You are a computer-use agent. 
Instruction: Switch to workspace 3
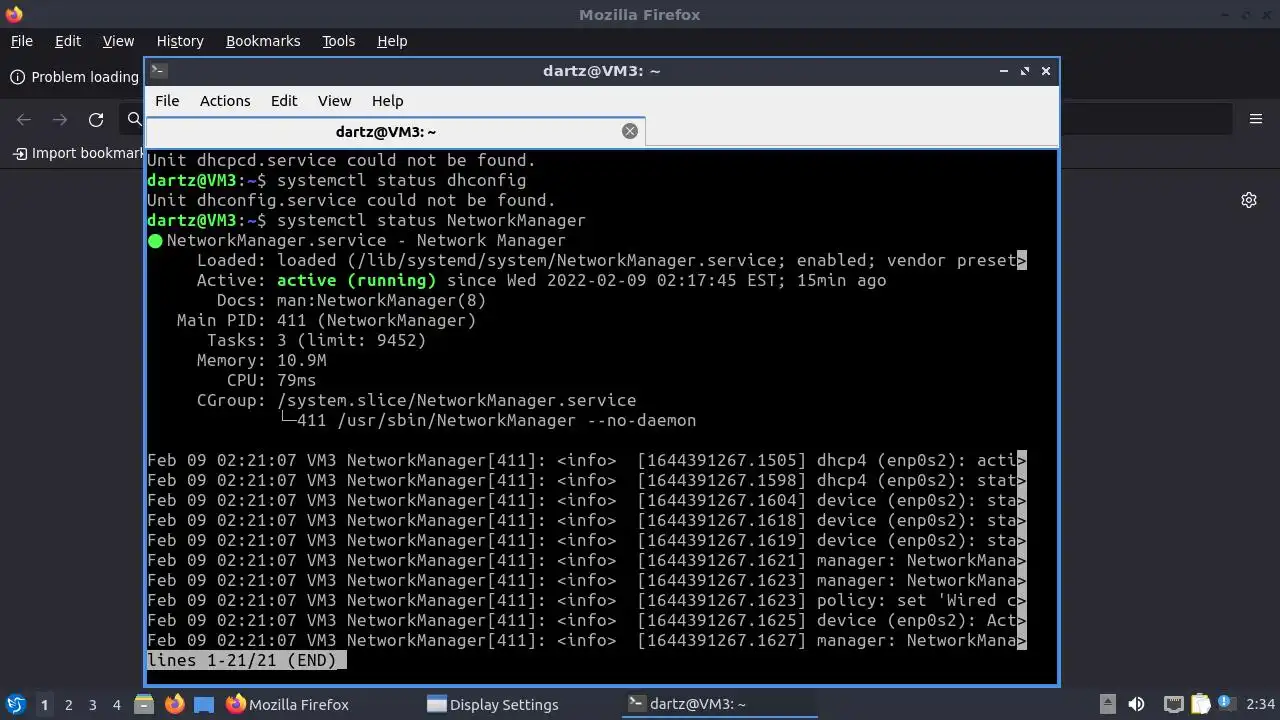tap(92, 705)
